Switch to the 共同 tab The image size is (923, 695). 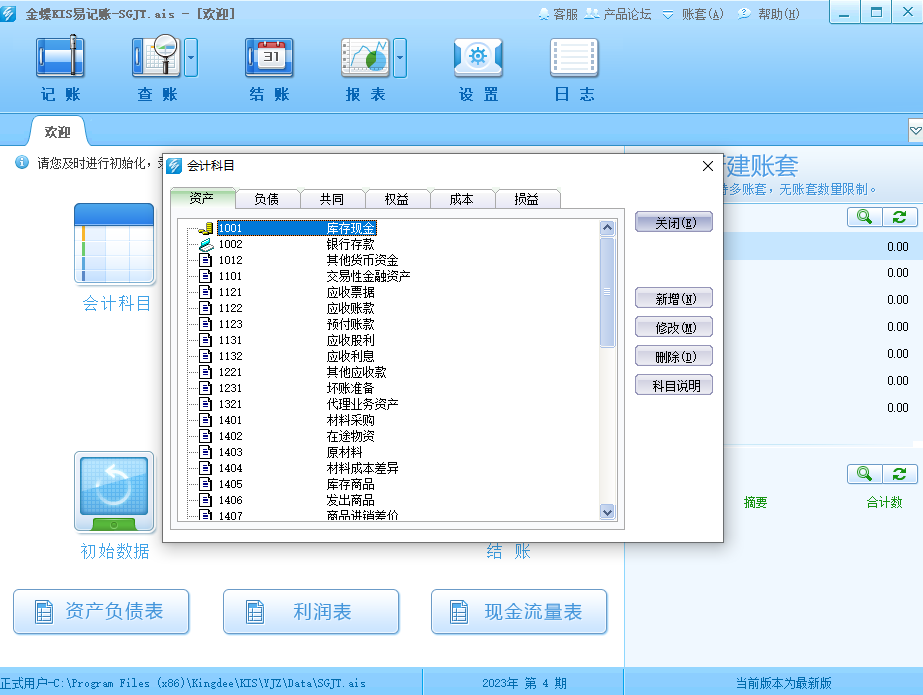pos(332,199)
